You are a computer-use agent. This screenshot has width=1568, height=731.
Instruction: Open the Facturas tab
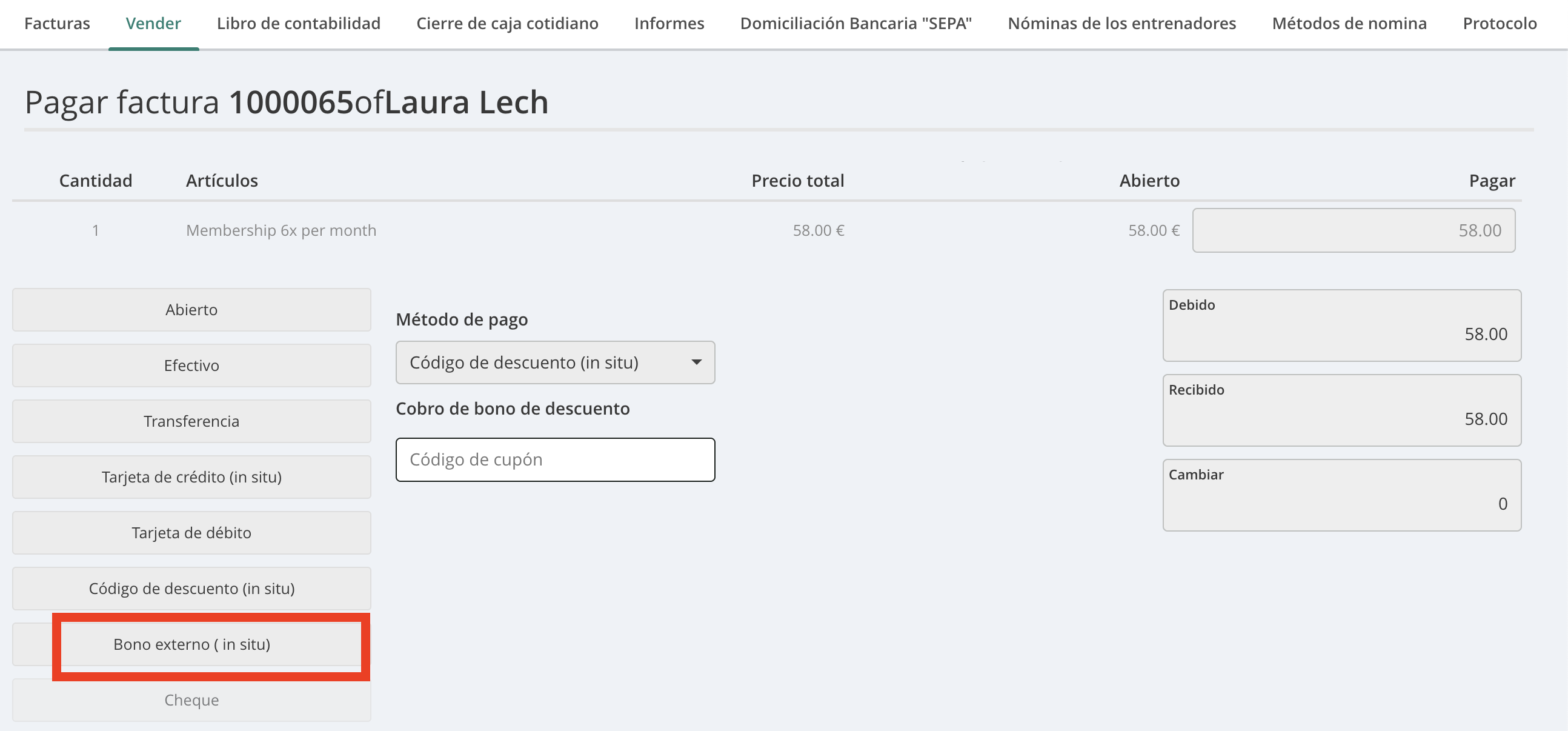(57, 23)
